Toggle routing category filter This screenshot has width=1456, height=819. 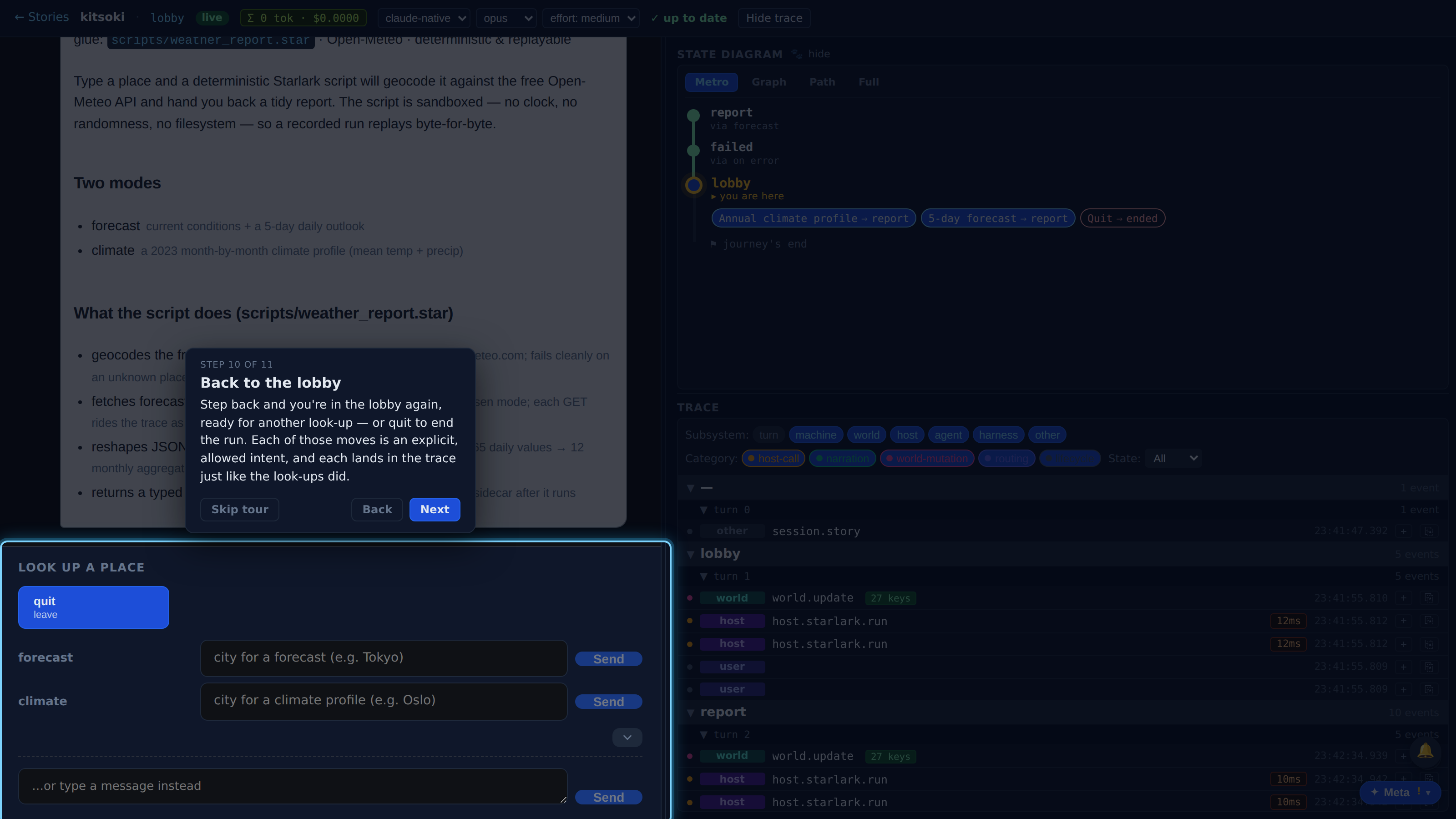[1006, 458]
